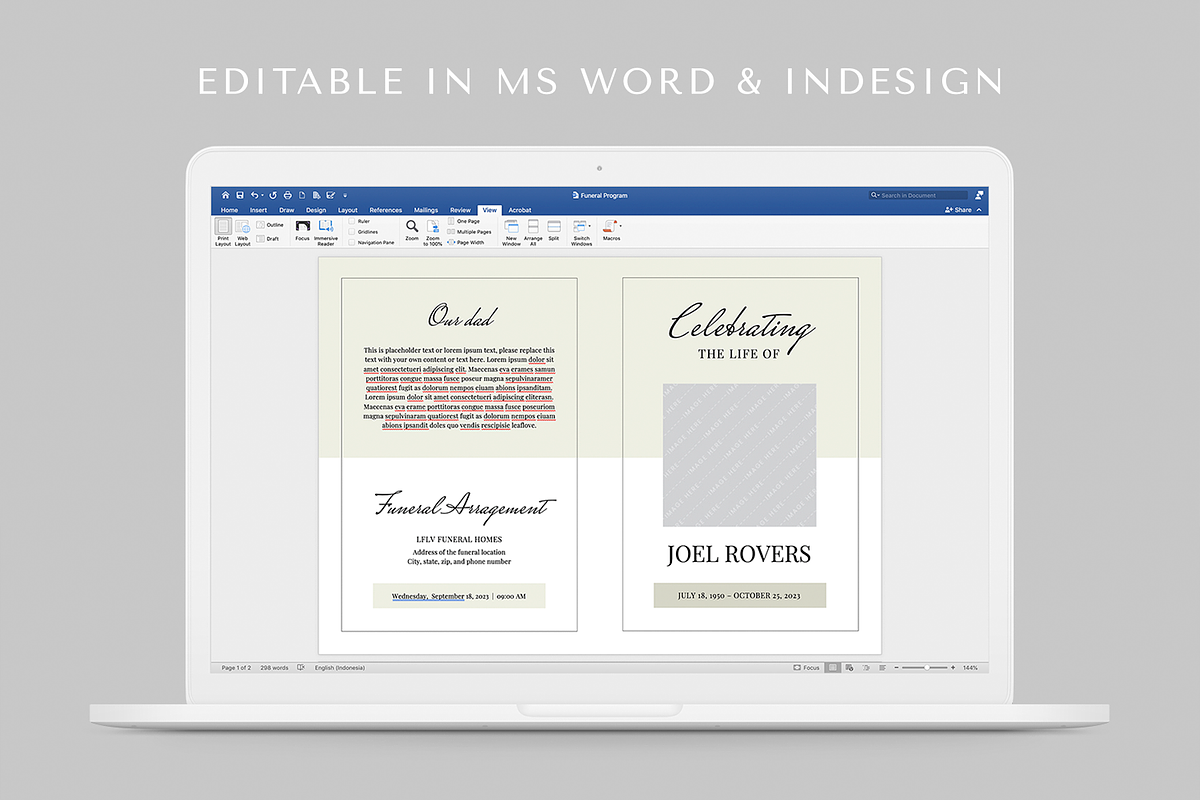Open a New Window
The height and width of the screenshot is (800, 1200).
511,233
